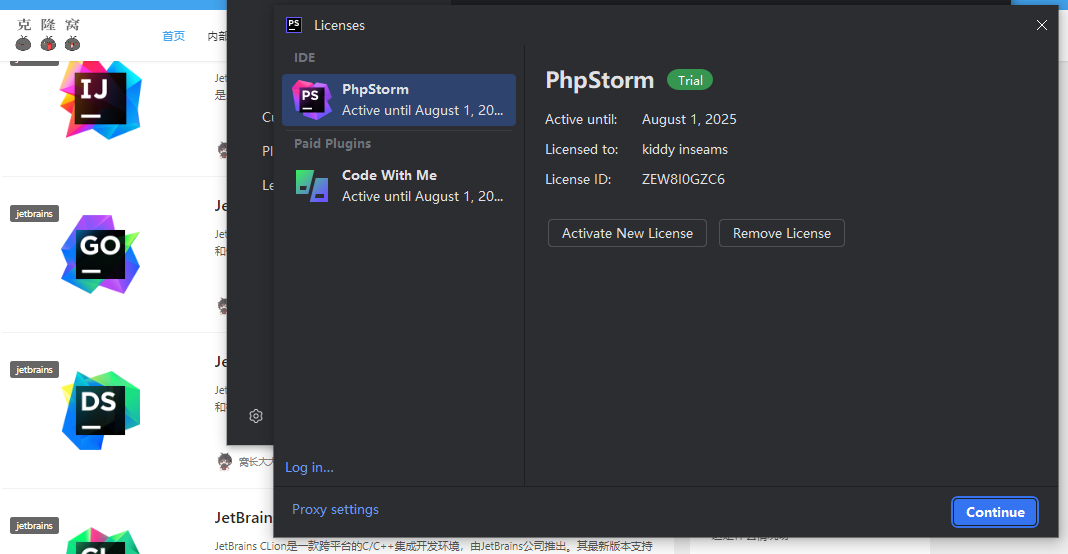This screenshot has width=1068, height=554.
Task: Select PhpStorm in the IDE license list
Action: (x=398, y=99)
